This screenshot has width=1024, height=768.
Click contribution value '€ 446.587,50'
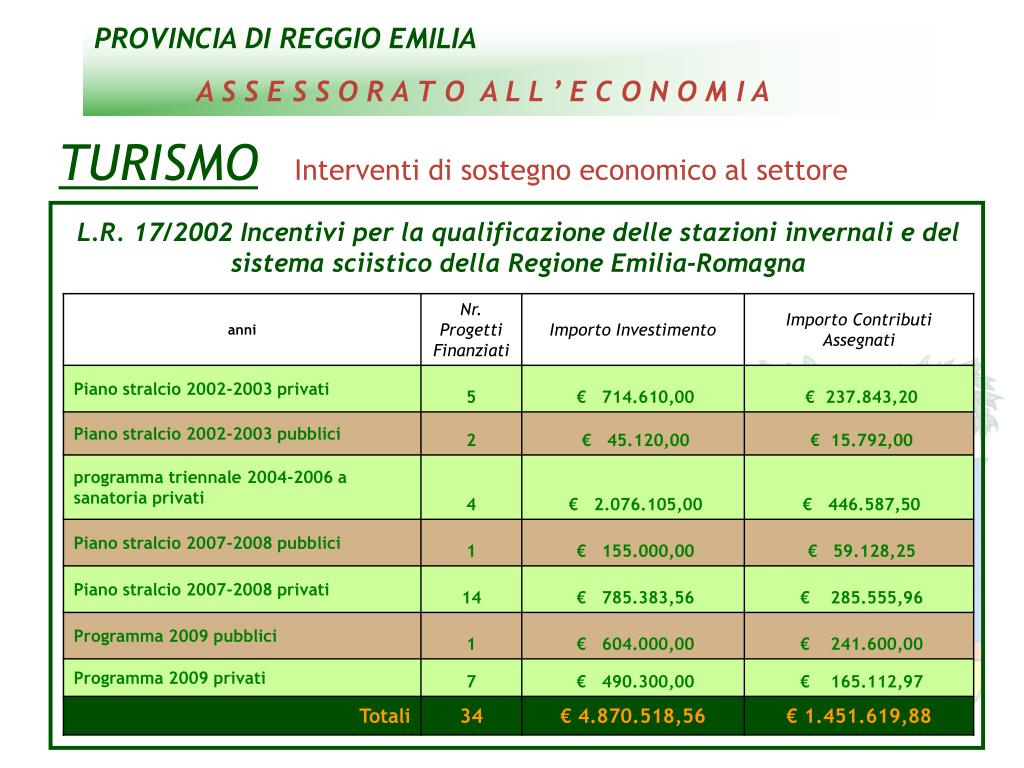[861, 504]
